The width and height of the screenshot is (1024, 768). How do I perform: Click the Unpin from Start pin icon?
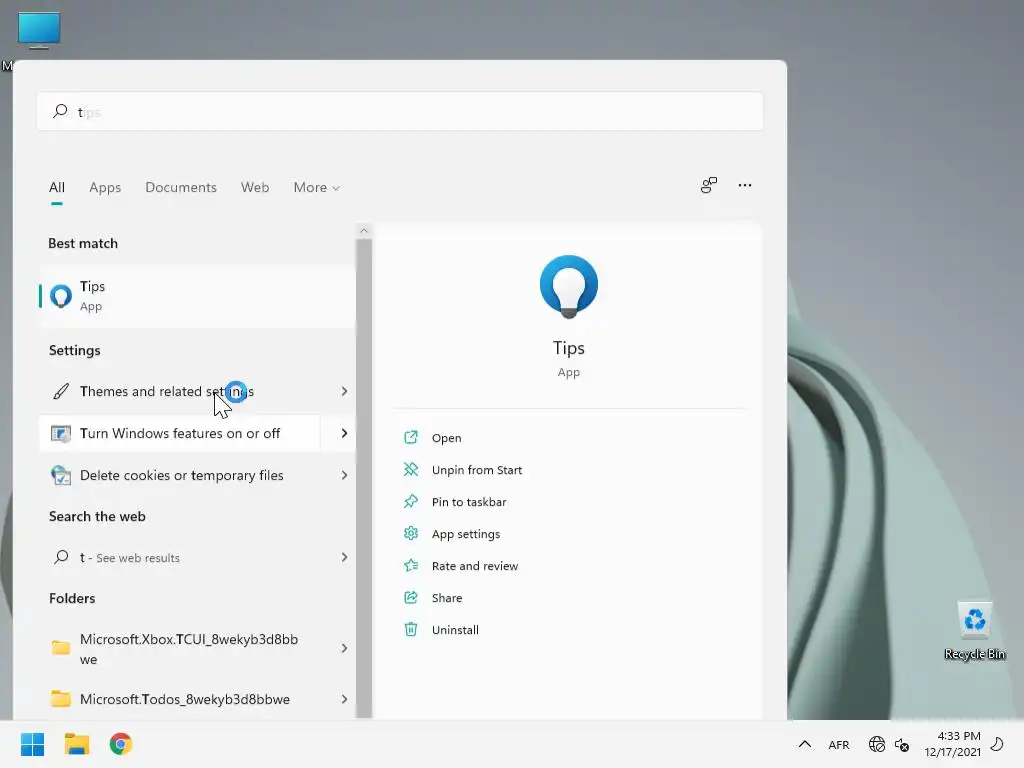(411, 470)
